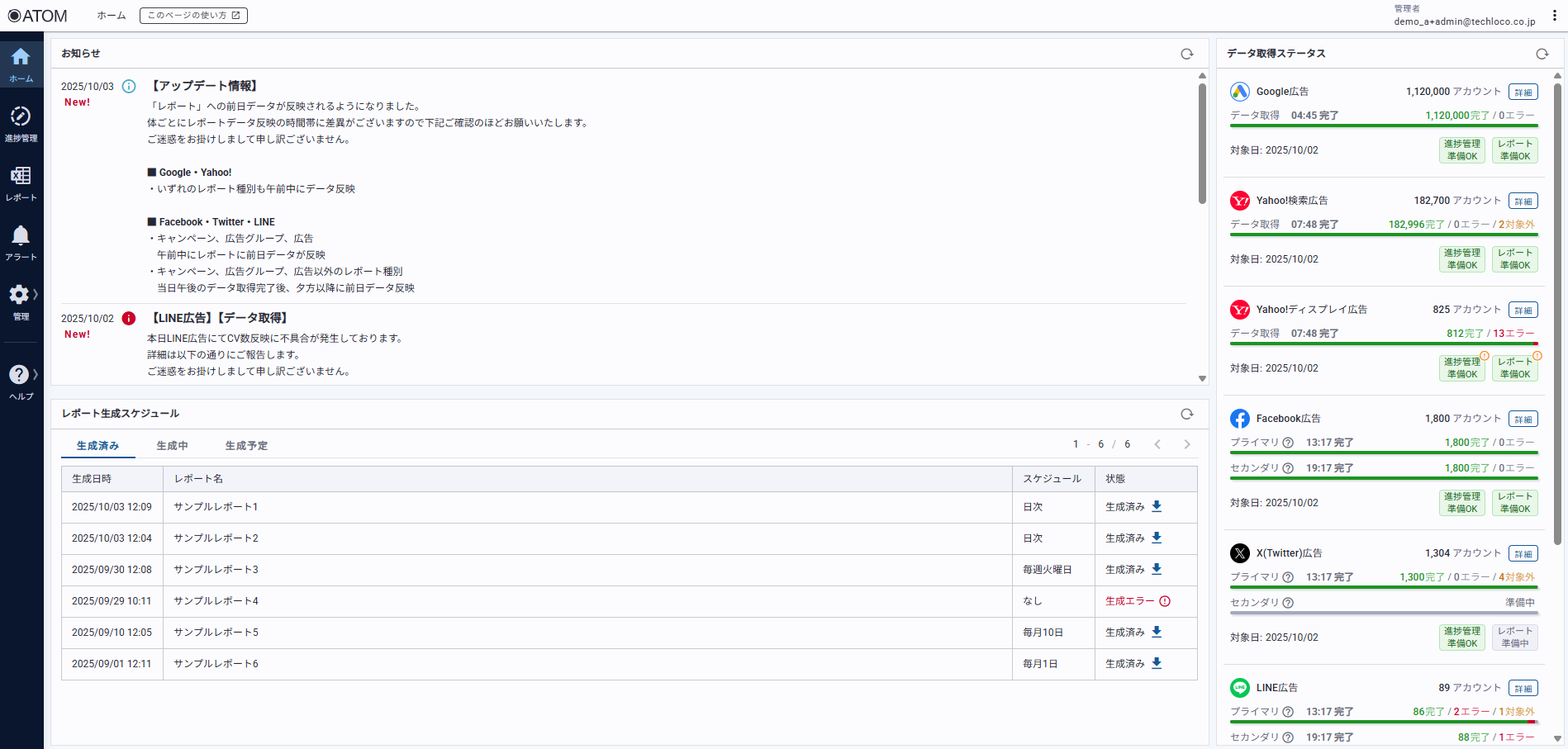Image resolution: width=1568 pixels, height=749 pixels.
Task: Refresh the お知らせ panel
Action: (x=1186, y=54)
